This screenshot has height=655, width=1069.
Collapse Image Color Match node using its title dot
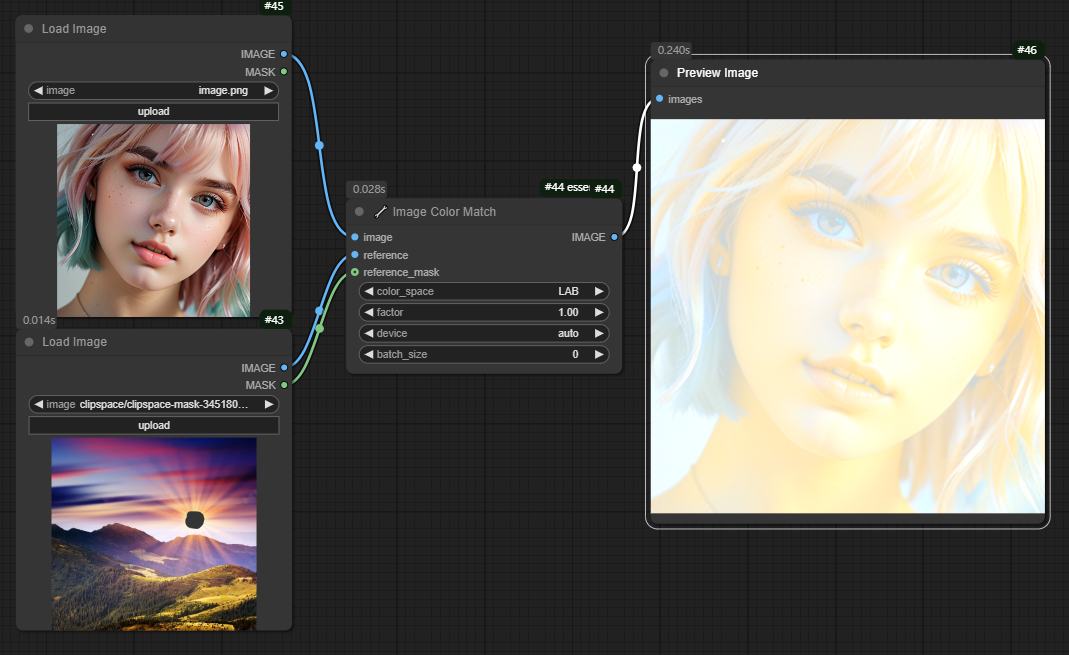pyautogui.click(x=360, y=212)
